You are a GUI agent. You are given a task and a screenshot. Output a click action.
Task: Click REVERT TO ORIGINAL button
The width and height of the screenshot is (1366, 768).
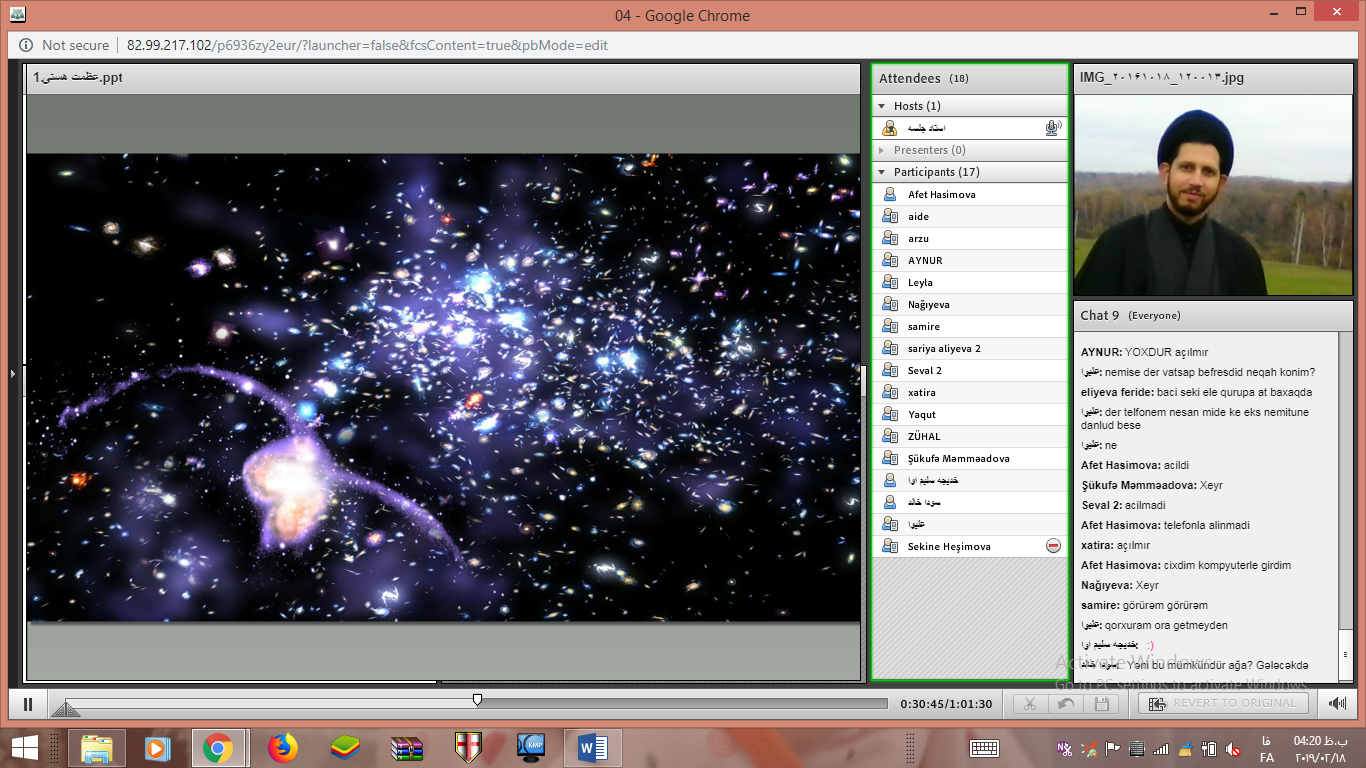(x=1225, y=704)
